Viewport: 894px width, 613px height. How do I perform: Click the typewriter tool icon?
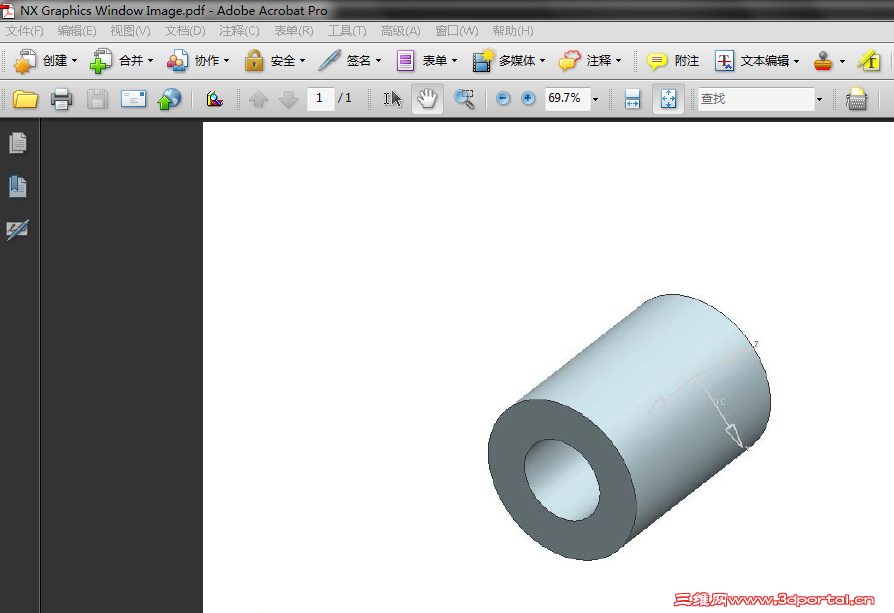(856, 99)
